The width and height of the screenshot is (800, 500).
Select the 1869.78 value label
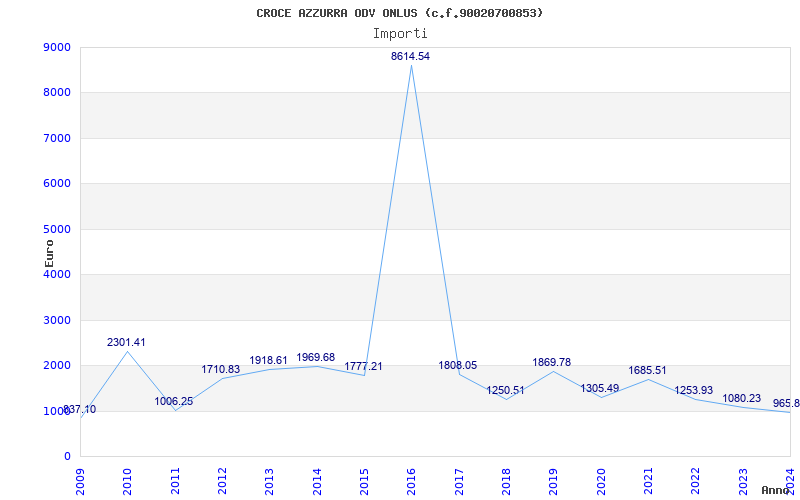552,362
